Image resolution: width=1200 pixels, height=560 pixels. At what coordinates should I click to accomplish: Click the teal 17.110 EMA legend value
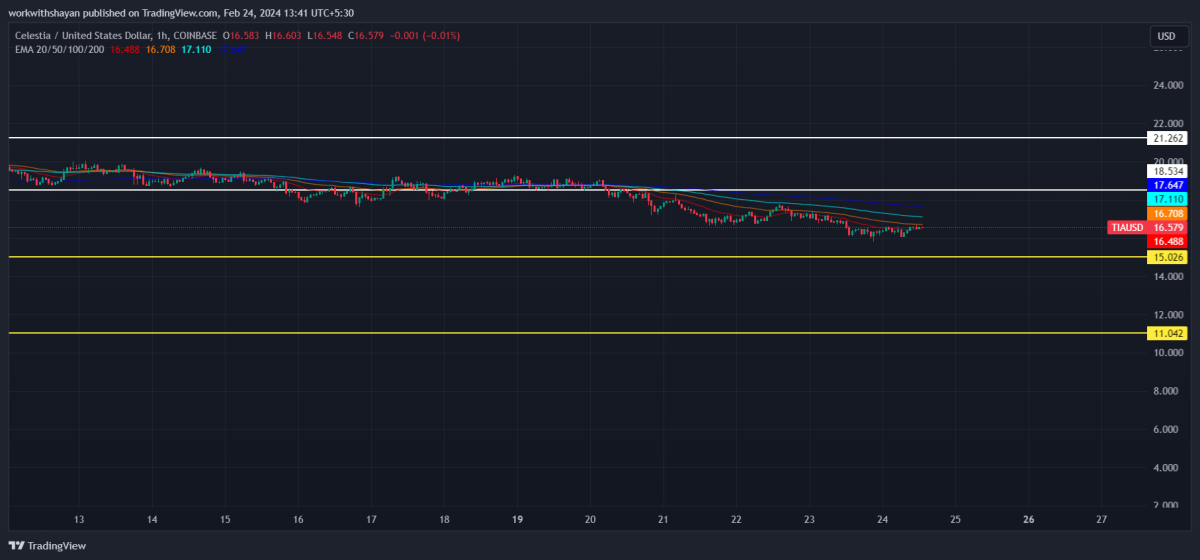198,48
